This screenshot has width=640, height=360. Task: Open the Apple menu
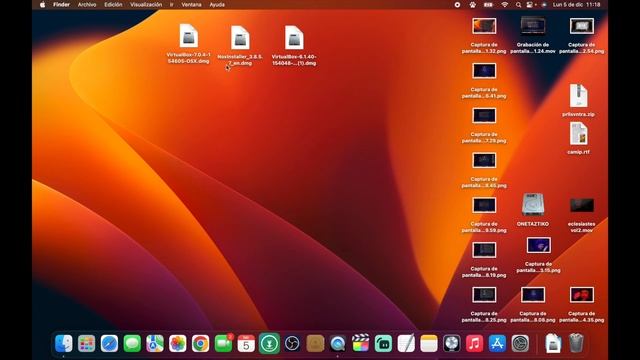click(42, 5)
